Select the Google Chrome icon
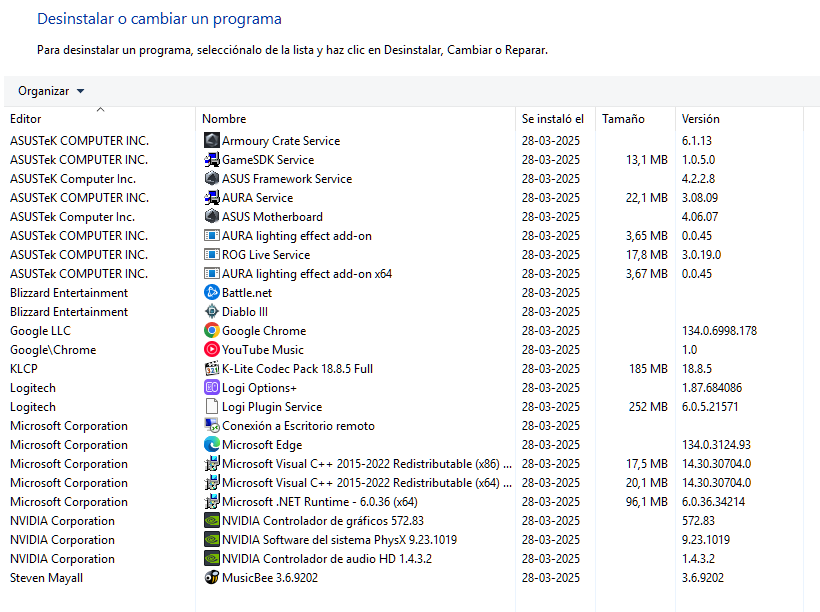 [x=212, y=331]
